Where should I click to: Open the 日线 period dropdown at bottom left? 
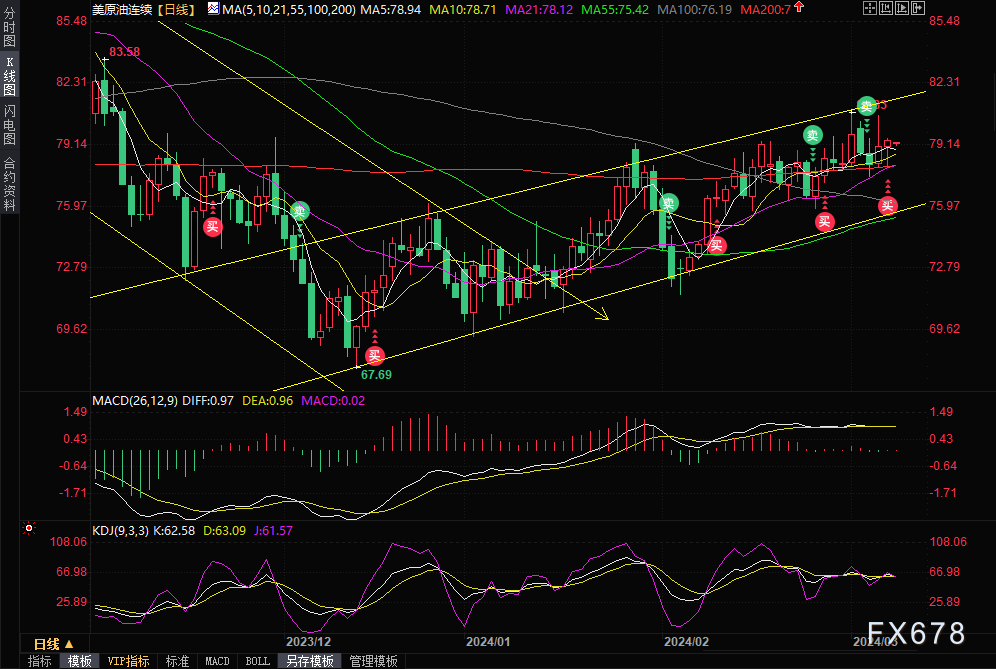[x=53, y=644]
